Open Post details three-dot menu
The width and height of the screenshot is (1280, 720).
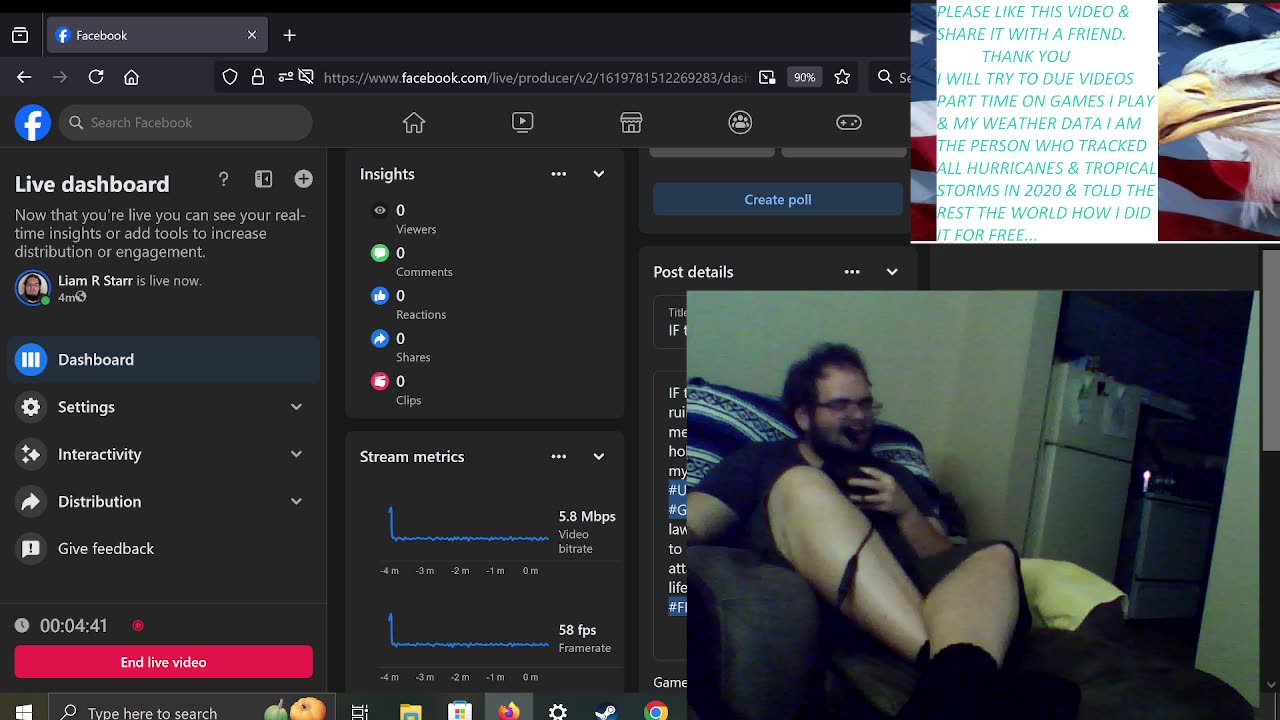pos(852,272)
